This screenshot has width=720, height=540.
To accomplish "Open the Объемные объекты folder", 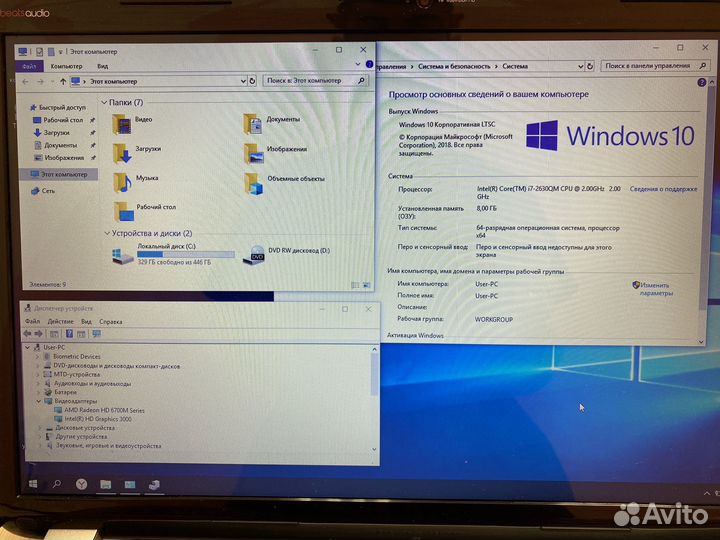I will (284, 184).
